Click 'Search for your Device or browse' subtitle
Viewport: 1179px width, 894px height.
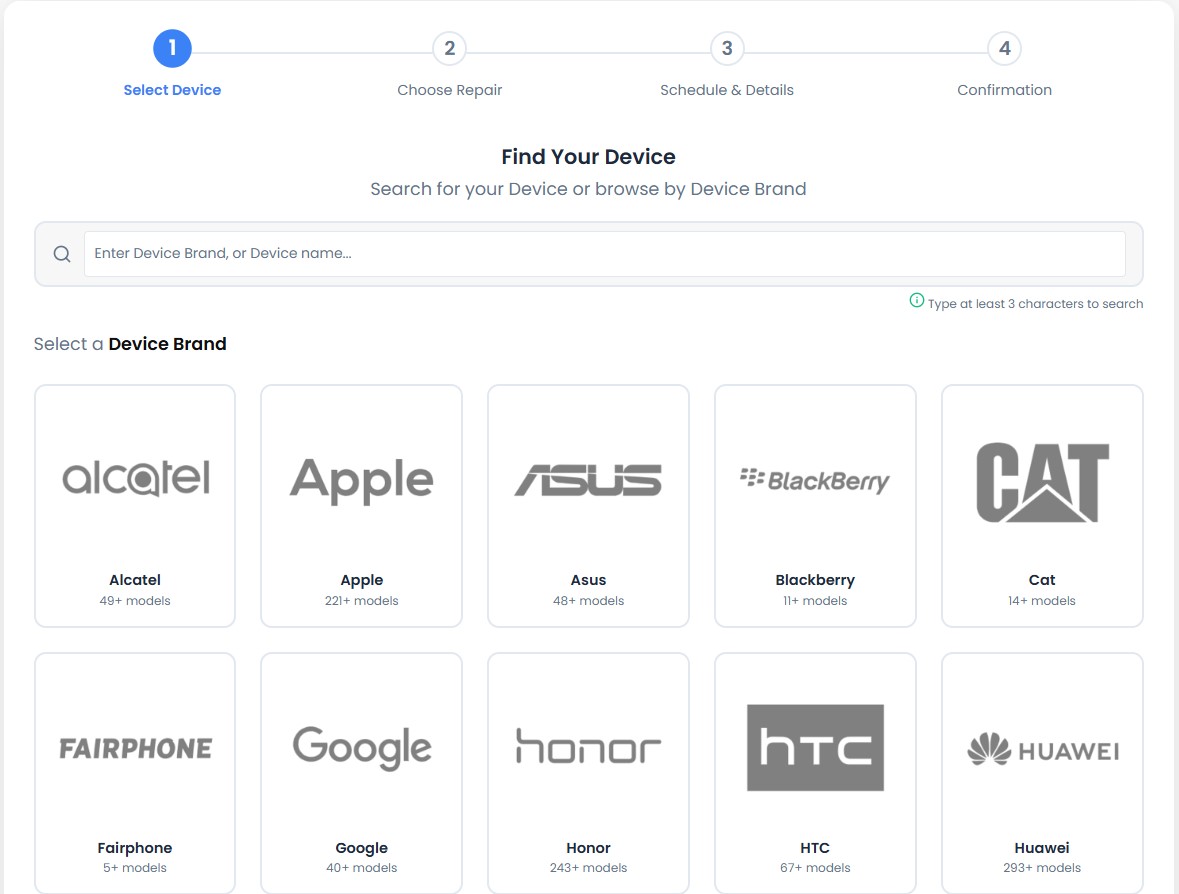(x=589, y=189)
